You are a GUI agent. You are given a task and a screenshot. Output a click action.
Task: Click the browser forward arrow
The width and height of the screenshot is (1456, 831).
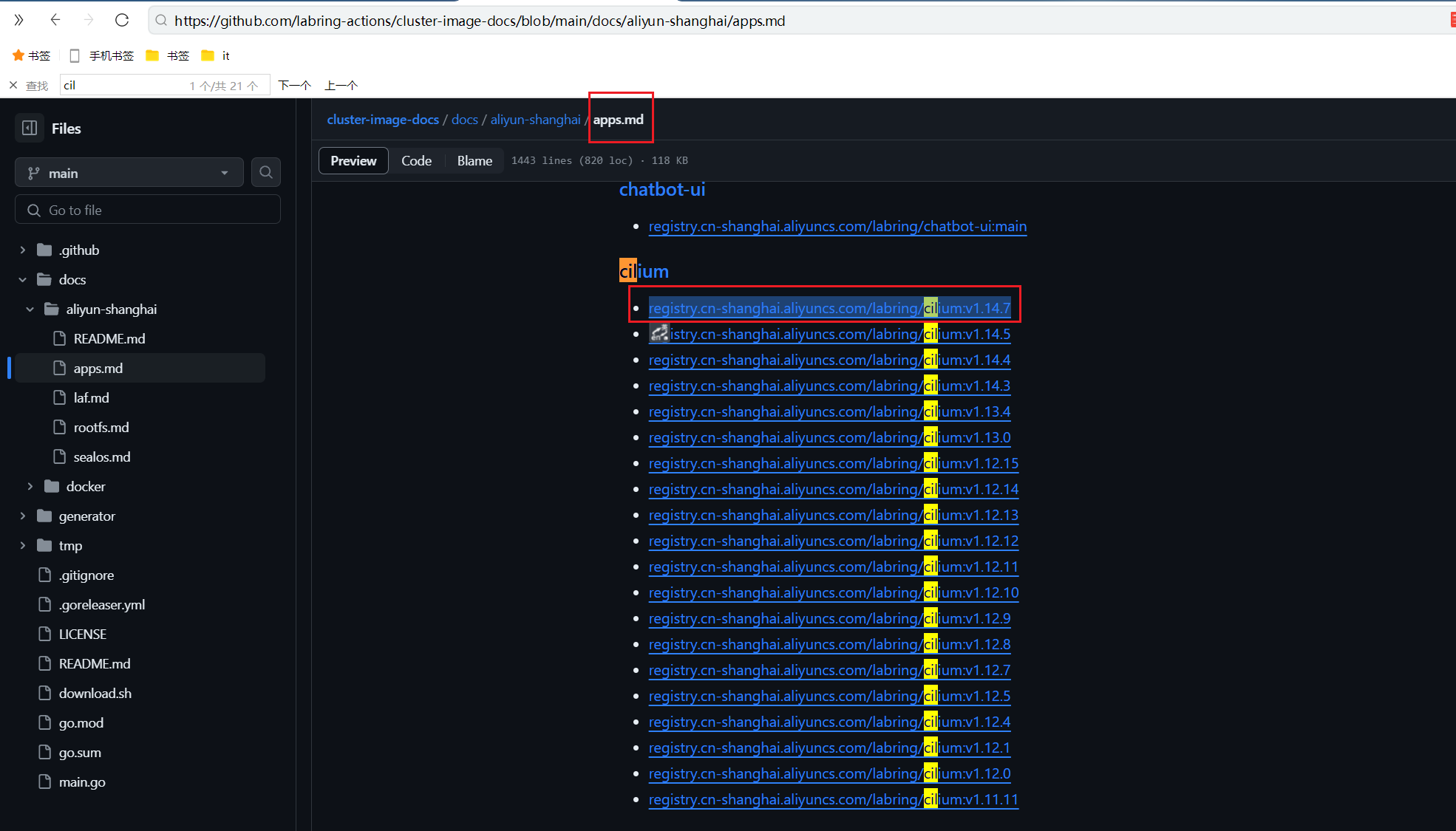click(89, 21)
